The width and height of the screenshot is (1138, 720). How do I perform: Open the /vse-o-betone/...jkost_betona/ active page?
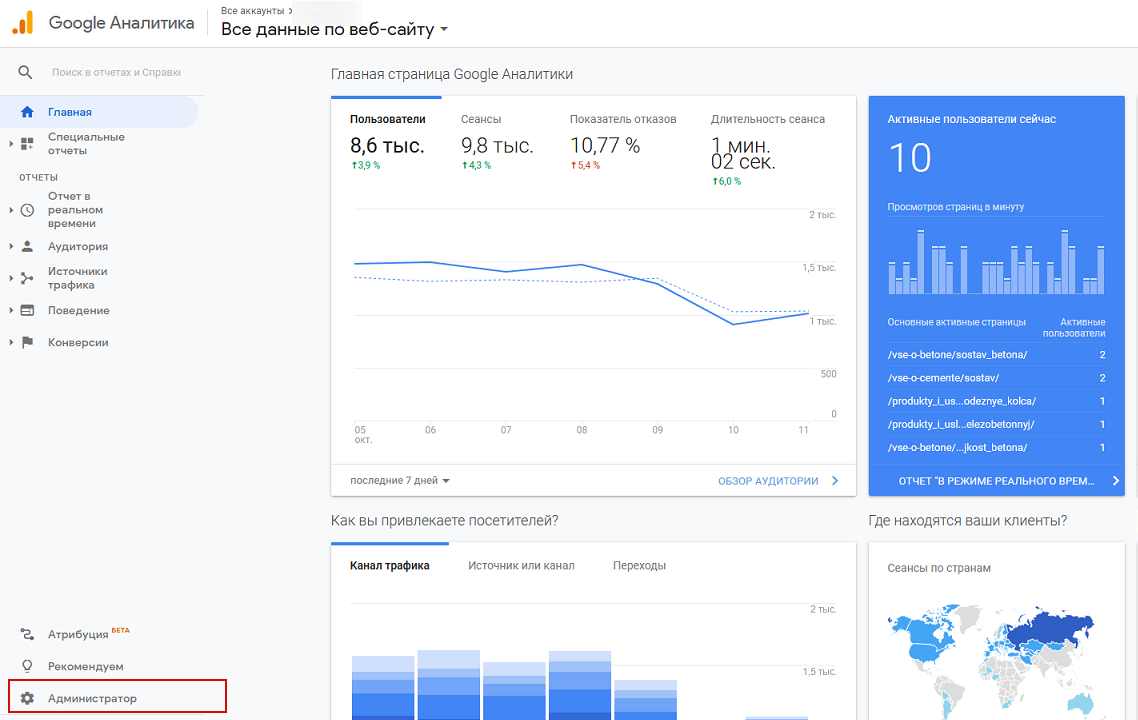point(957,448)
